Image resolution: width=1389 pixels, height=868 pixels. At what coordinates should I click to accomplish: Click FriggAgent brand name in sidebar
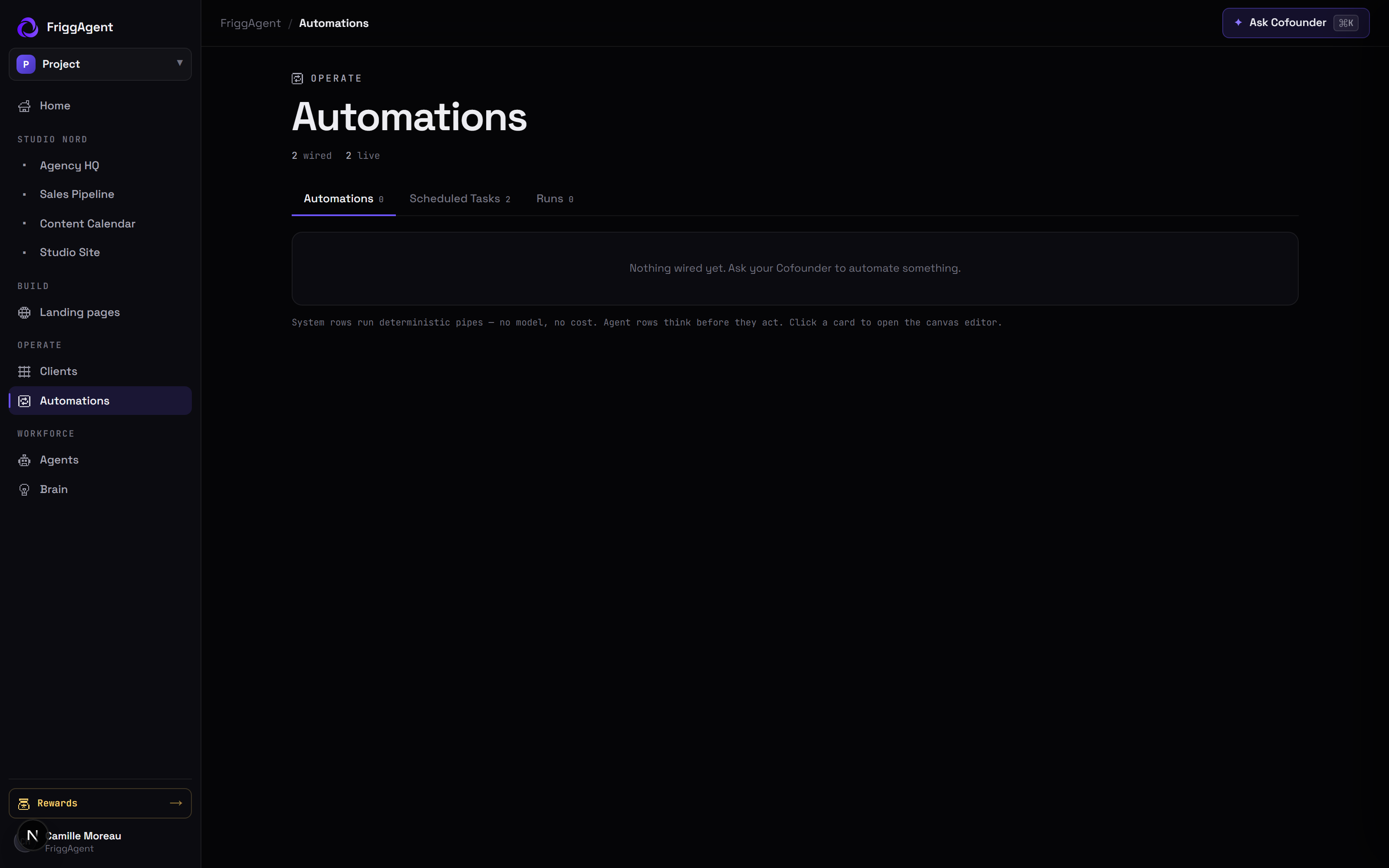tap(80, 27)
